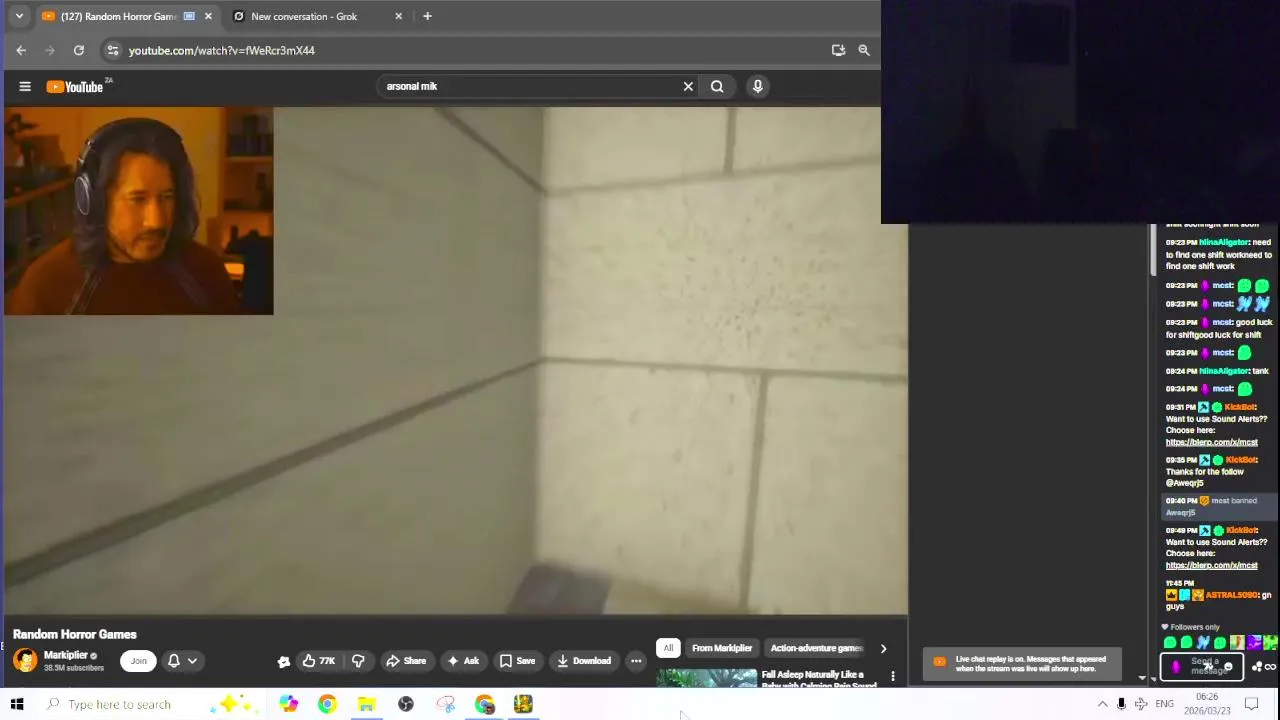Select the 'All' filter chip
The image size is (1280, 720).
[668, 648]
